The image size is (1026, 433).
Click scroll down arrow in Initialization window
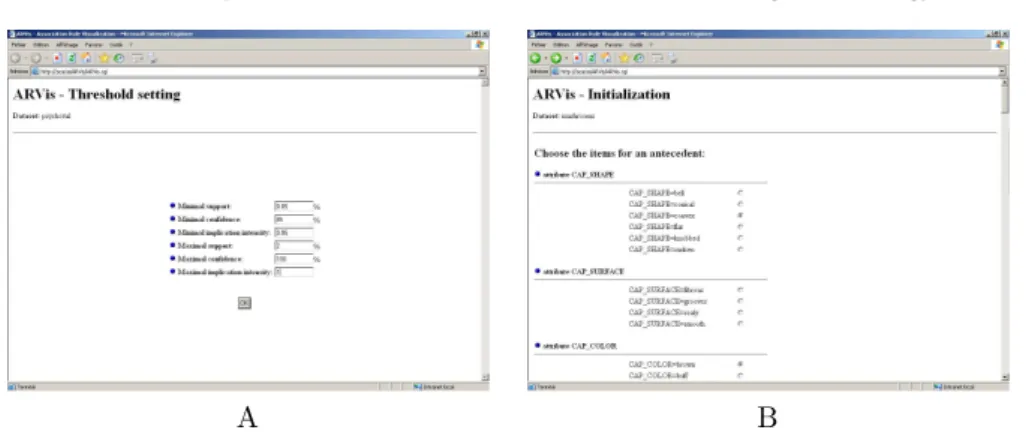tap(1005, 377)
